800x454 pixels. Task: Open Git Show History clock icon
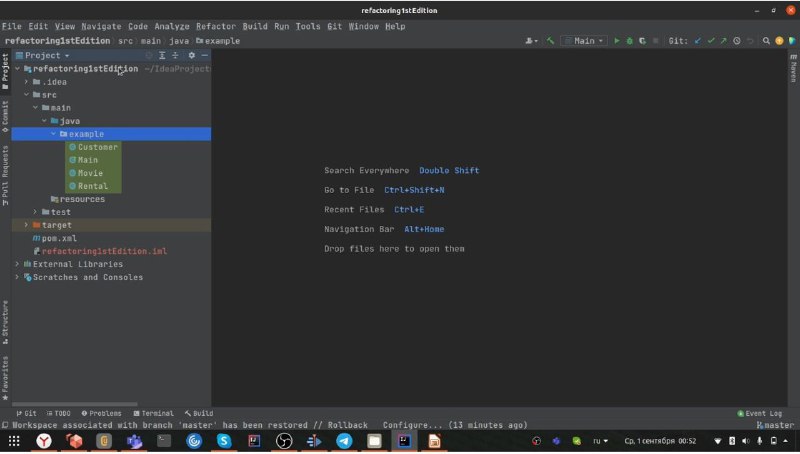point(737,41)
